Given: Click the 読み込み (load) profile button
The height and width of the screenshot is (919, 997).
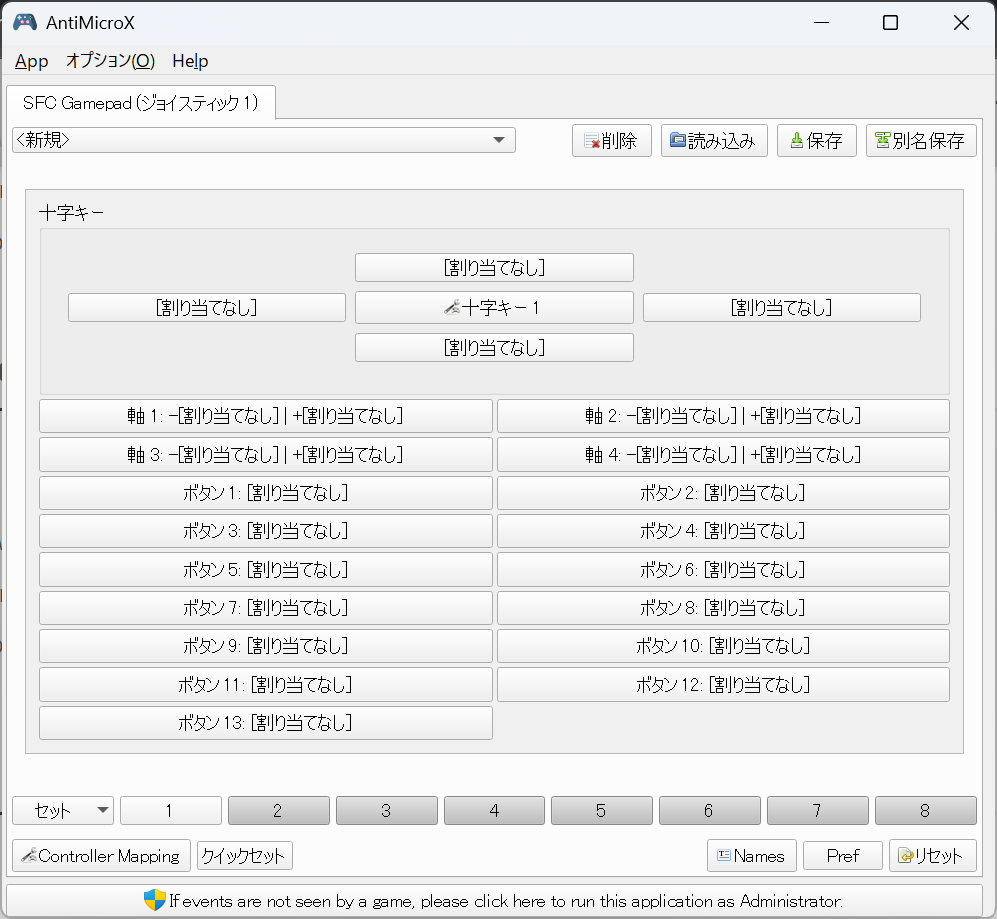Looking at the screenshot, I should coord(714,141).
